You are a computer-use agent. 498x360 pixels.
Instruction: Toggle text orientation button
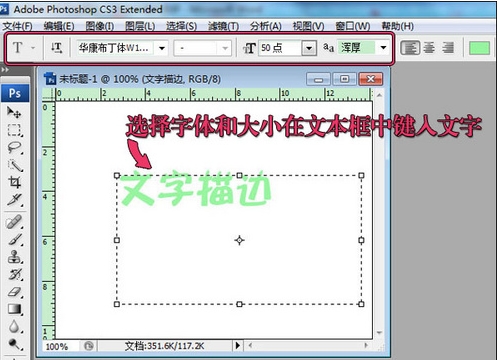[56, 48]
